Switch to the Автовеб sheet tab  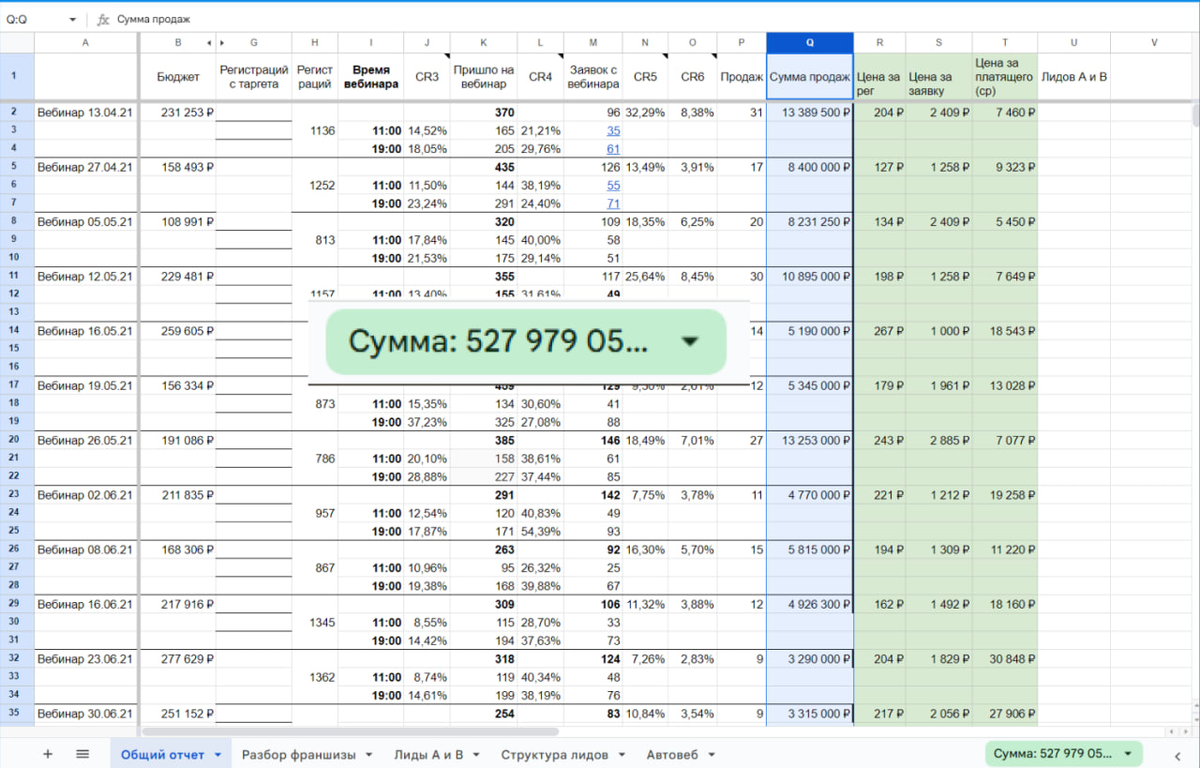pyautogui.click(x=671, y=754)
